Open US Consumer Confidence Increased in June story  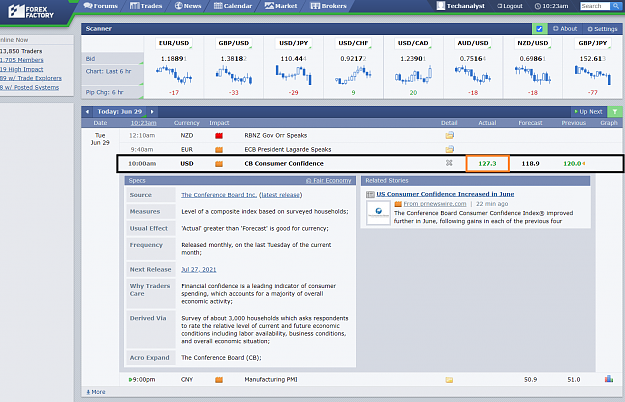pyautogui.click(x=445, y=194)
